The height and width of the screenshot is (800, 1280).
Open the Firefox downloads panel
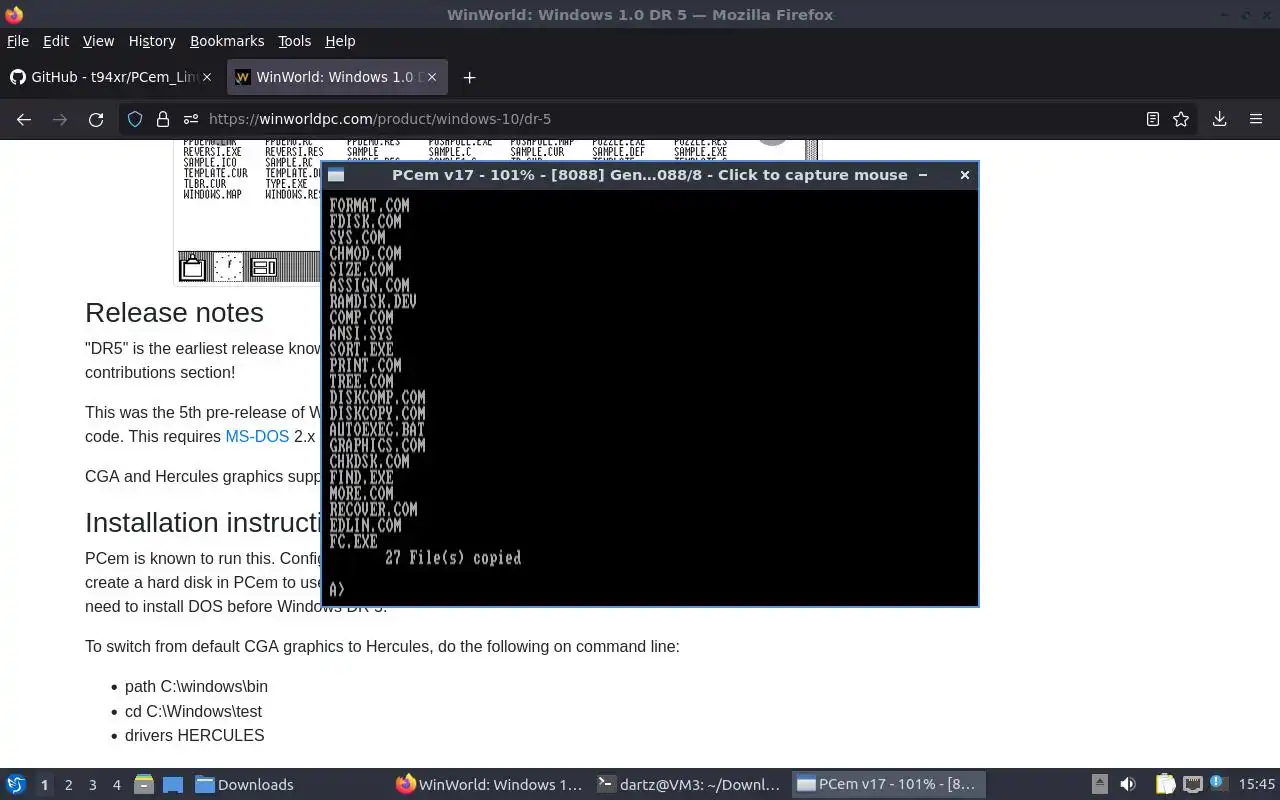pos(1220,119)
